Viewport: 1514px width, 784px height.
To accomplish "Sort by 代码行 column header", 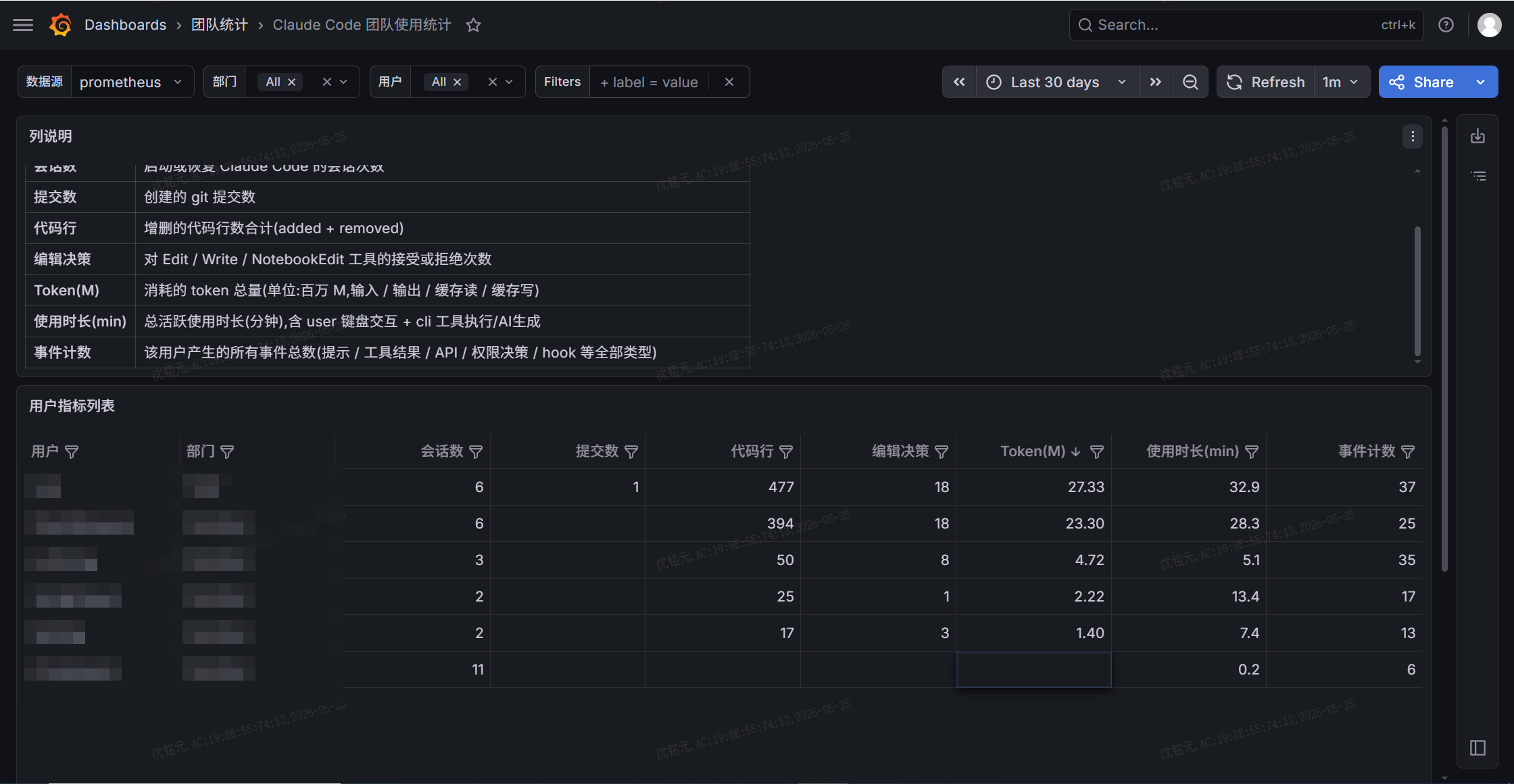I will click(x=752, y=451).
